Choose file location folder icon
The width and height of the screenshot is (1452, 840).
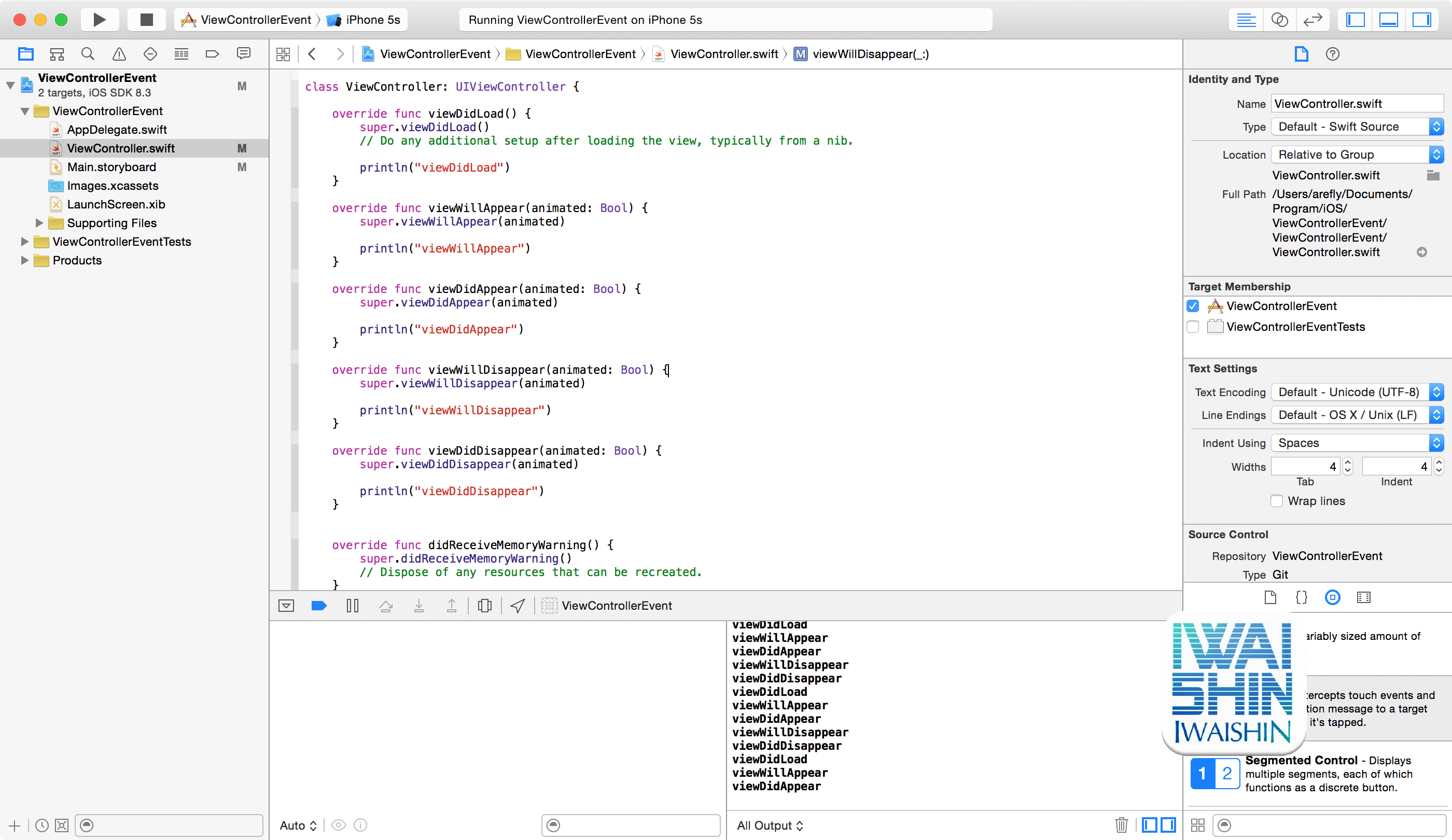(x=1433, y=175)
